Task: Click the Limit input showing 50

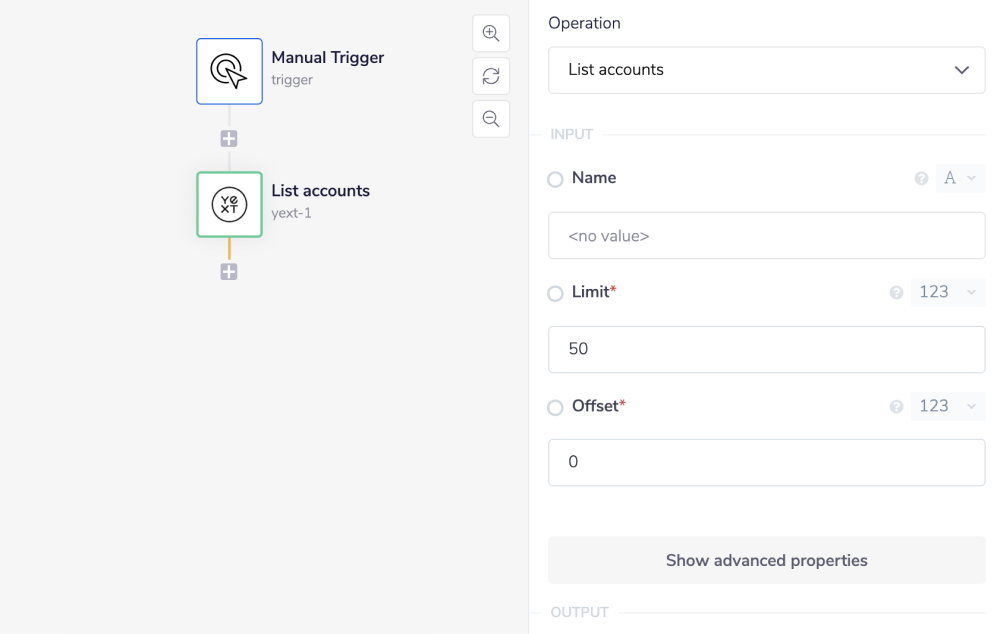Action: coord(766,349)
